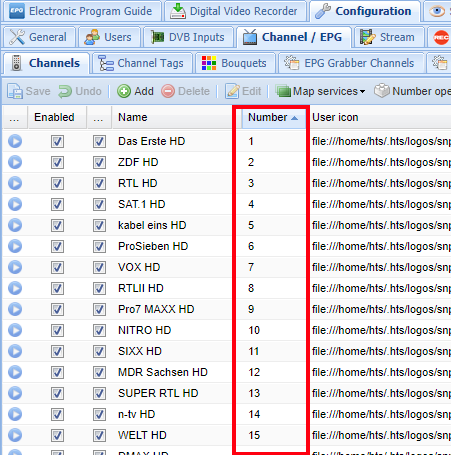Play the SUPER RTL HD channel stream
The height and width of the screenshot is (455, 451).
coord(15,393)
